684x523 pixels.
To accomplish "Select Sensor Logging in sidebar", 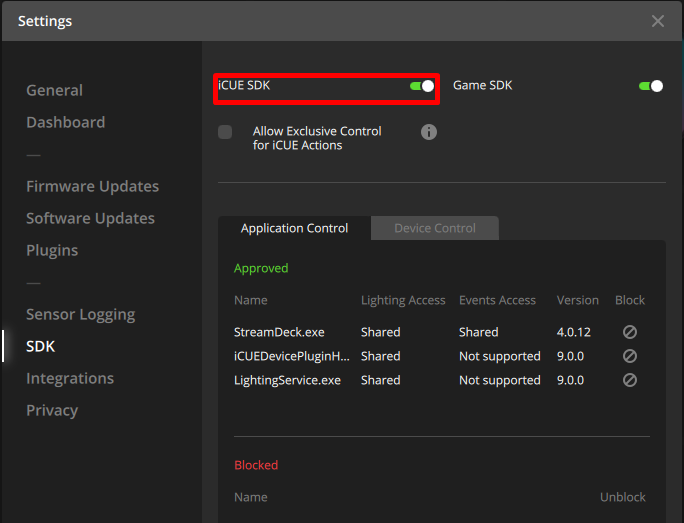I will click(80, 314).
